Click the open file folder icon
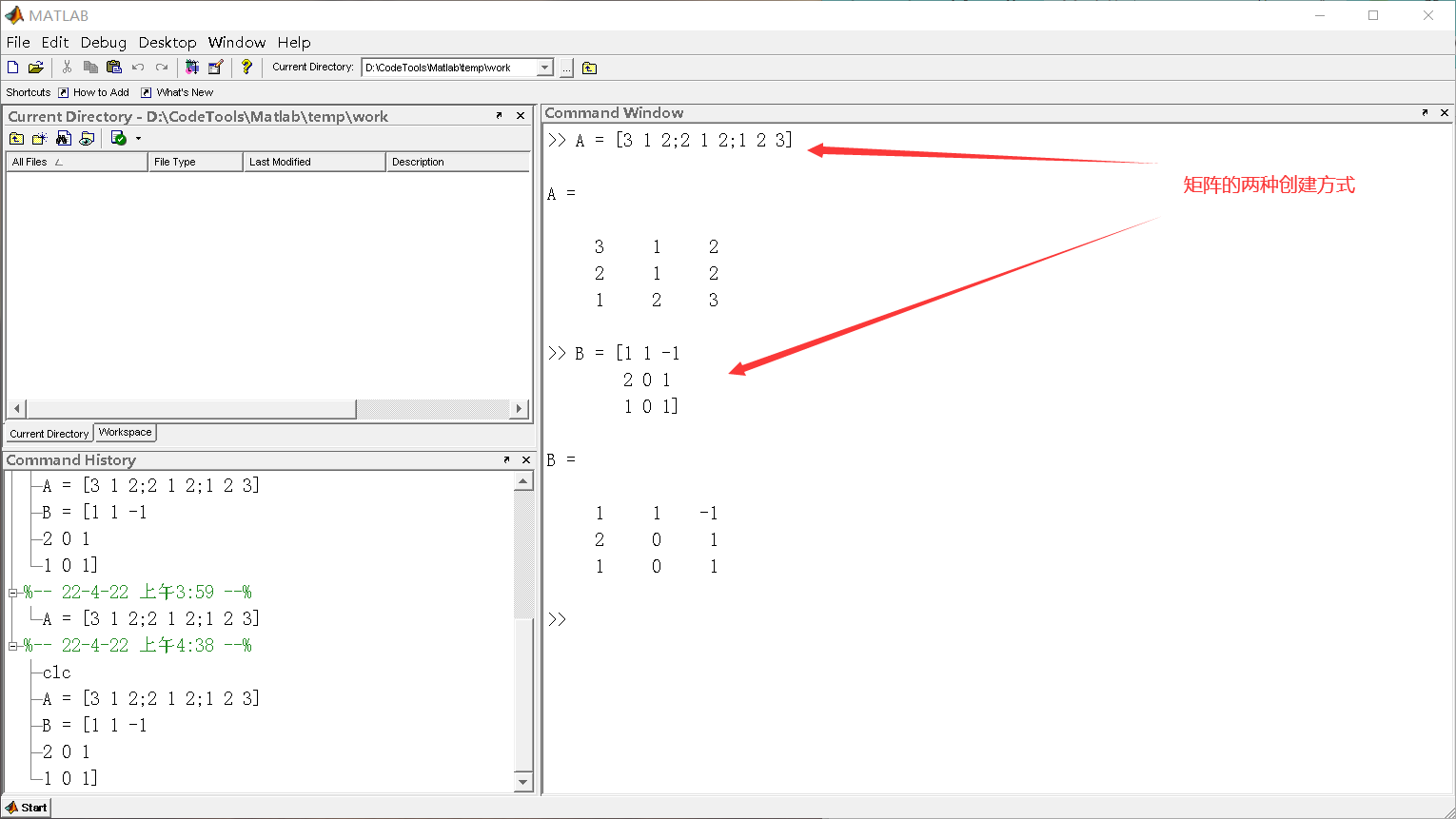This screenshot has height=819, width=1456. pos(36,68)
